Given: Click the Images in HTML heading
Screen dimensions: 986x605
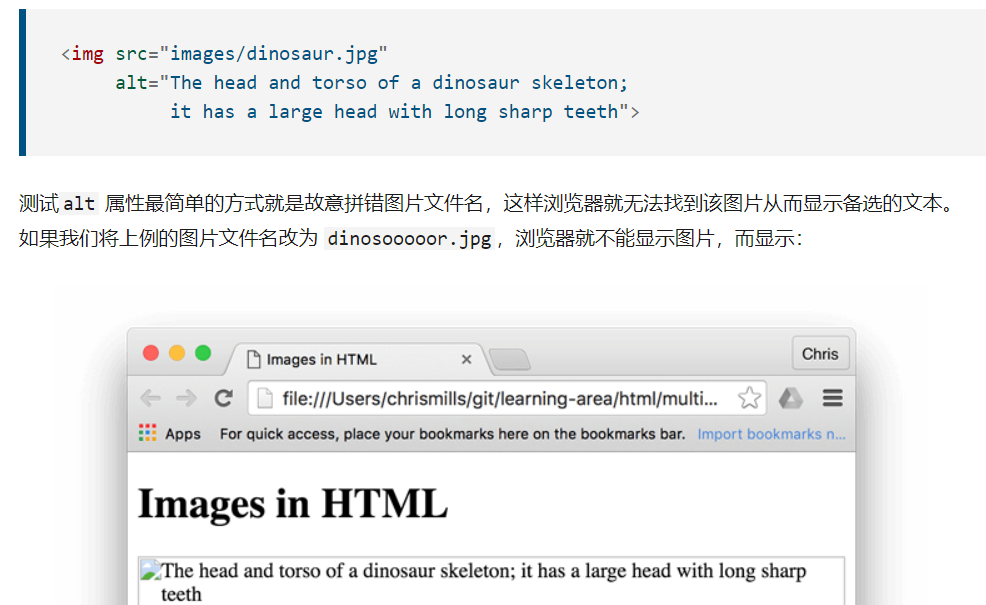Looking at the screenshot, I should pyautogui.click(x=292, y=504).
